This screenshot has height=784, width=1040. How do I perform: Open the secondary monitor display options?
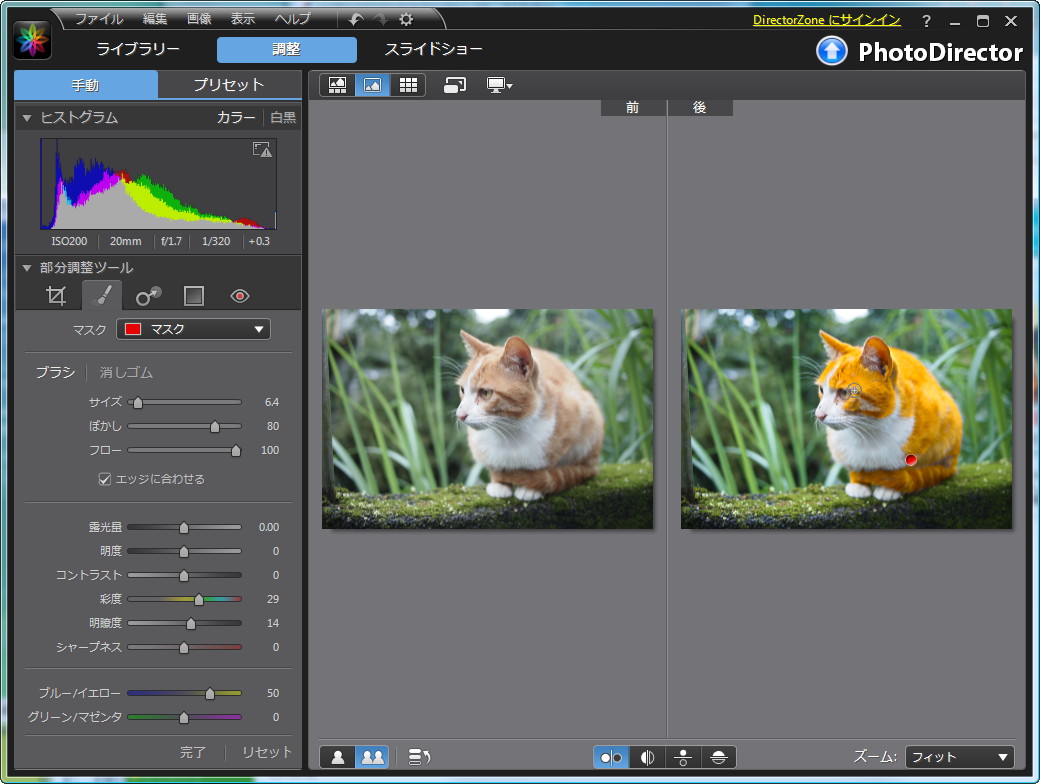pos(498,86)
